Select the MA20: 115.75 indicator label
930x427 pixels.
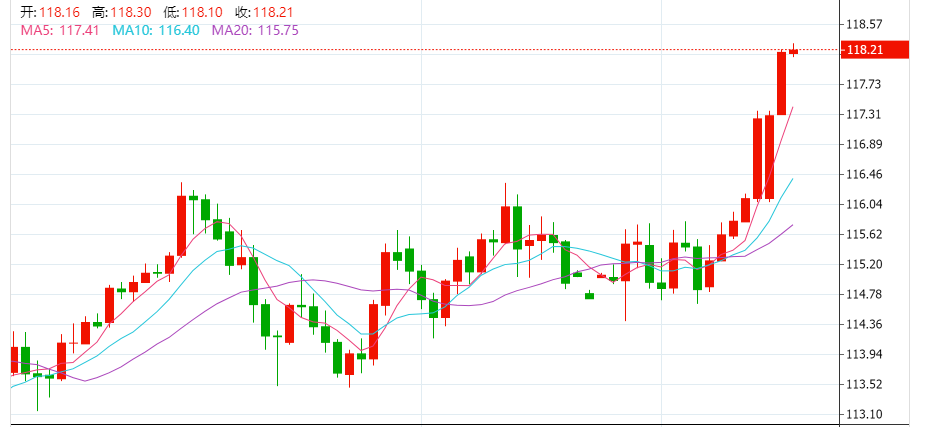coord(255,30)
